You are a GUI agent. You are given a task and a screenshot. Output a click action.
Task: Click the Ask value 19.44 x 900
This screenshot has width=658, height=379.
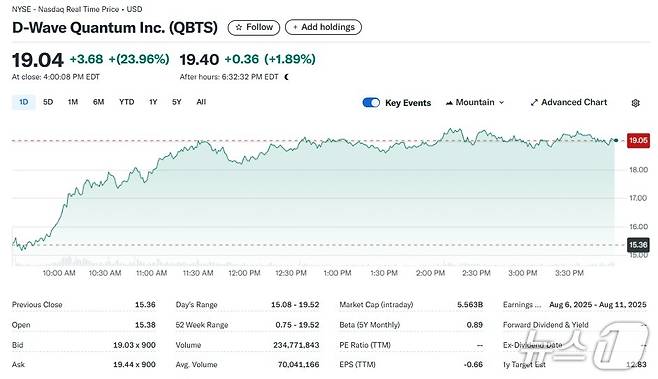point(134,364)
